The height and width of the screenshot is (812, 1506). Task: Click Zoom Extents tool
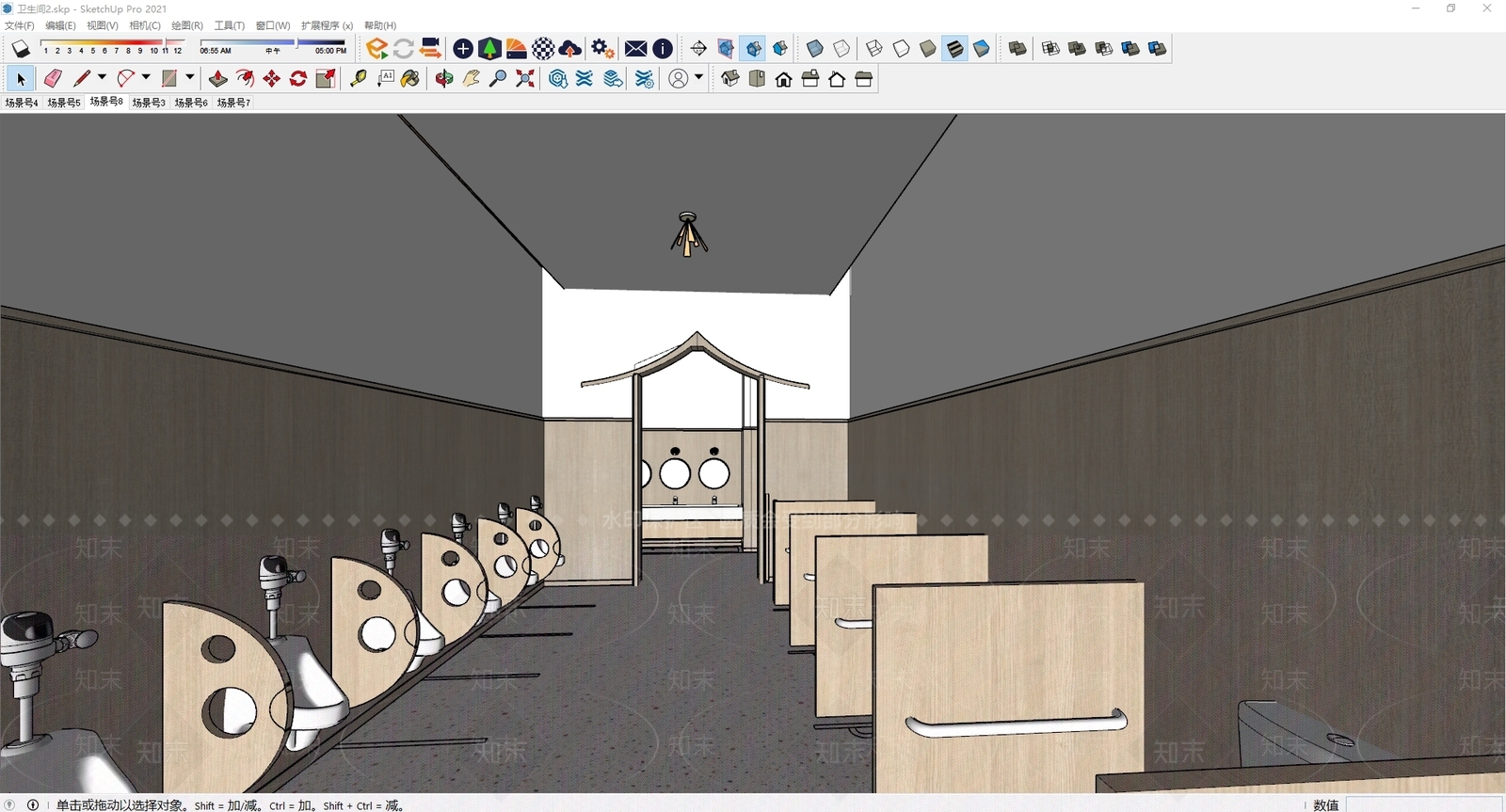525,79
